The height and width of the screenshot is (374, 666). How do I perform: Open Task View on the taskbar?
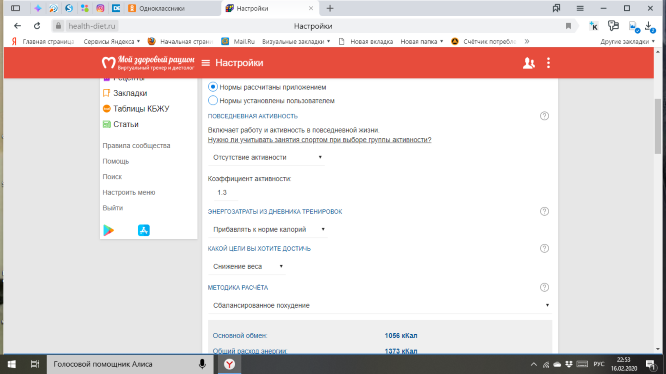[35, 364]
